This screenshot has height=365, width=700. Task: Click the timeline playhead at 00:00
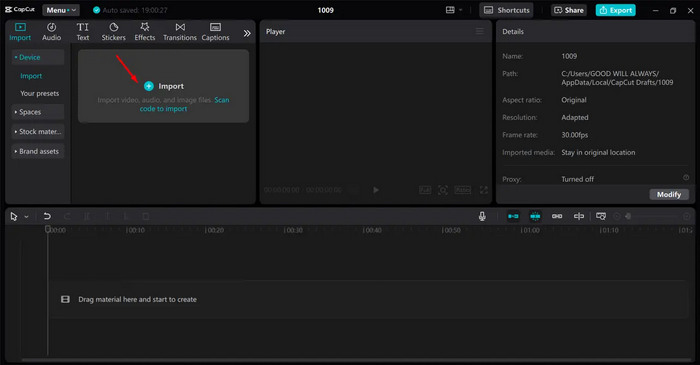coord(48,229)
